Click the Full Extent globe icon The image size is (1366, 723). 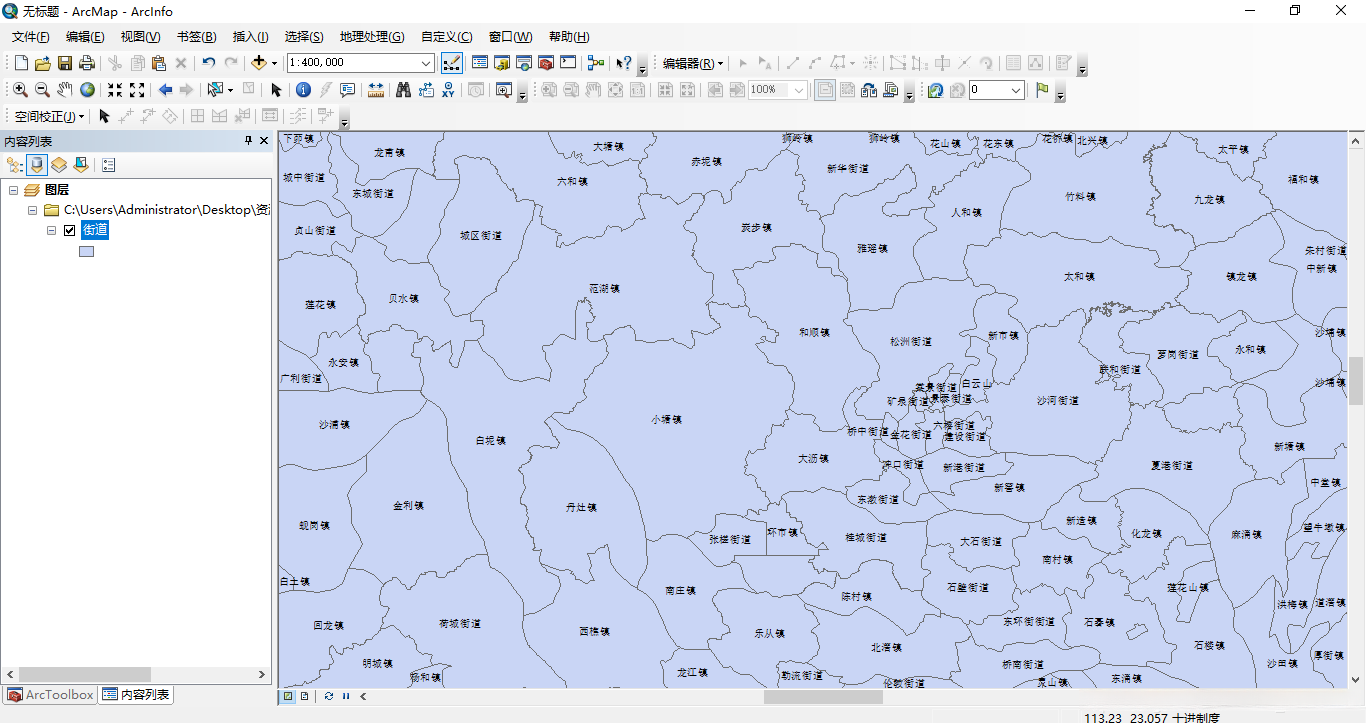(x=86, y=90)
